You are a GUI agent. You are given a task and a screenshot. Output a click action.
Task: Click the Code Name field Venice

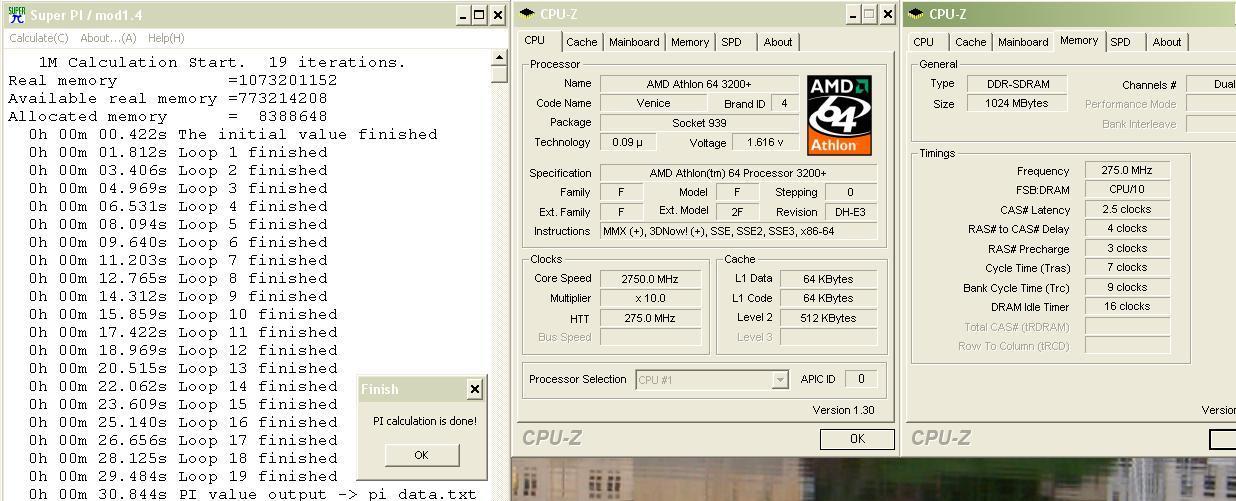[x=653, y=103]
